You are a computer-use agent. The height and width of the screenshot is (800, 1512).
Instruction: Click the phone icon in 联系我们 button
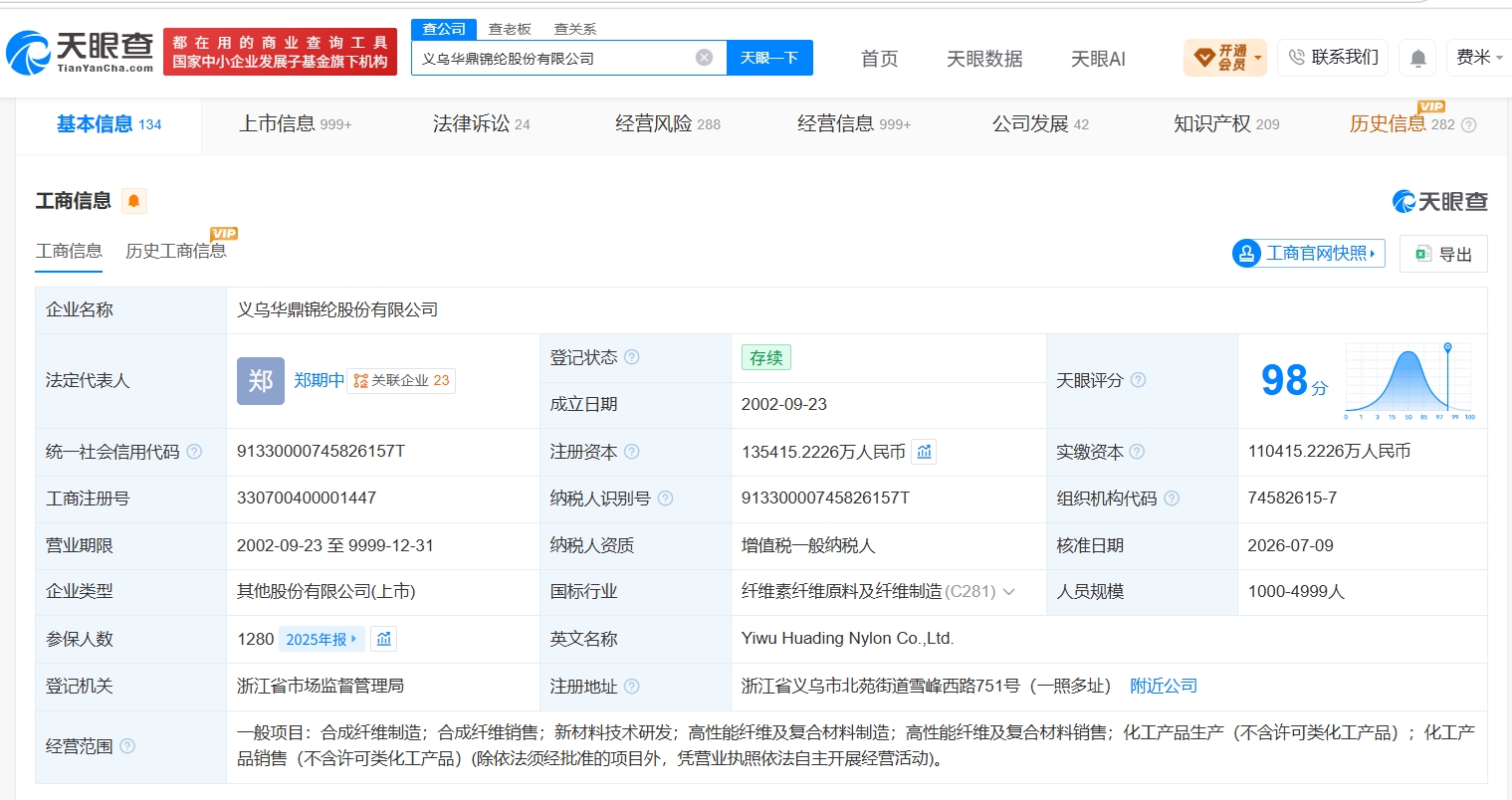(x=1296, y=58)
